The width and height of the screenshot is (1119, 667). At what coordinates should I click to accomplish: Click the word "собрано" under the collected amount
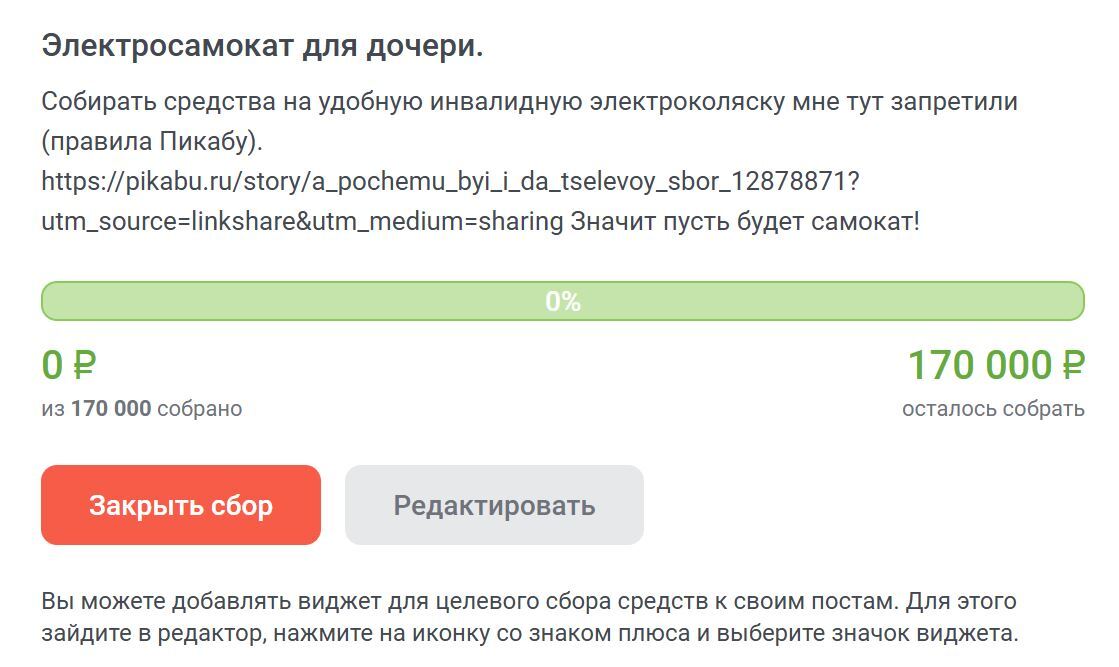coord(200,408)
